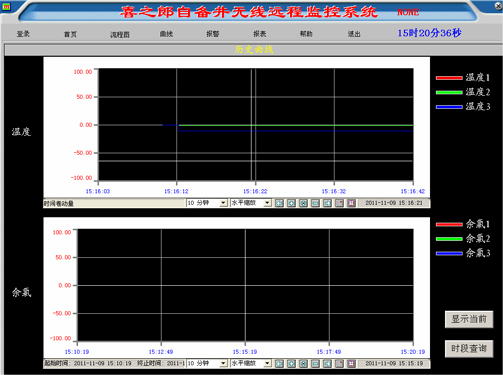The width and height of the screenshot is (503, 375).
Task: Click the 时段查询 button
Action: pos(469,349)
